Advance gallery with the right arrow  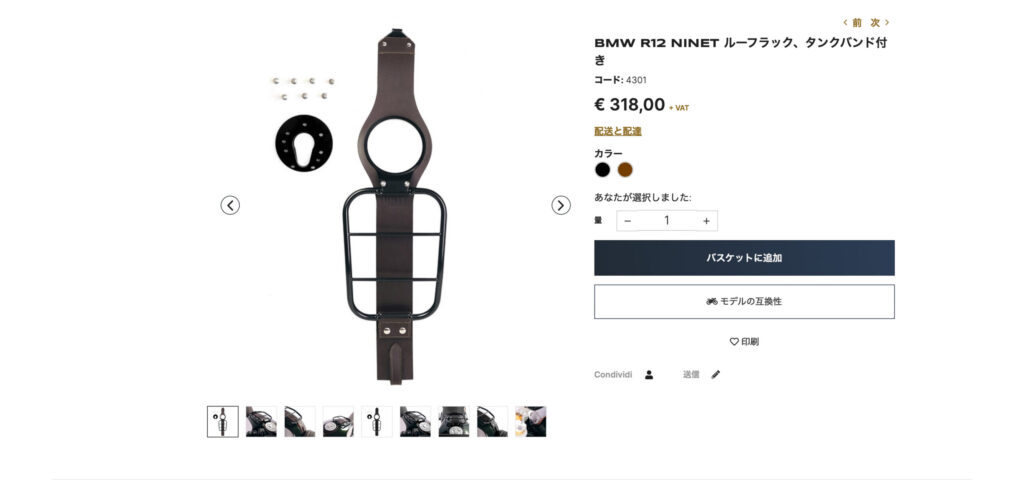pyautogui.click(x=560, y=205)
